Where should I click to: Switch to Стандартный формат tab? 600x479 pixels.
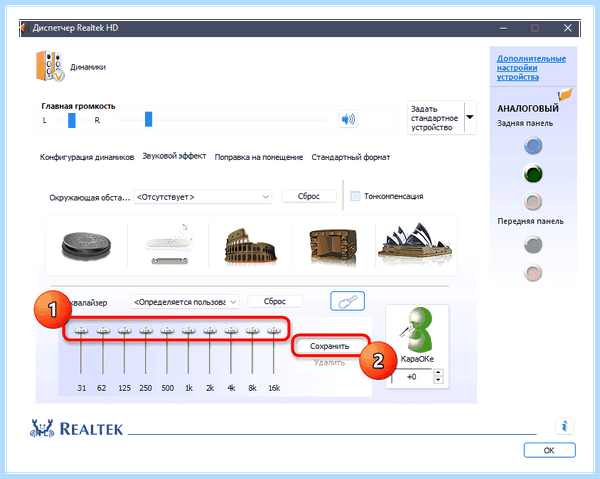(x=351, y=157)
